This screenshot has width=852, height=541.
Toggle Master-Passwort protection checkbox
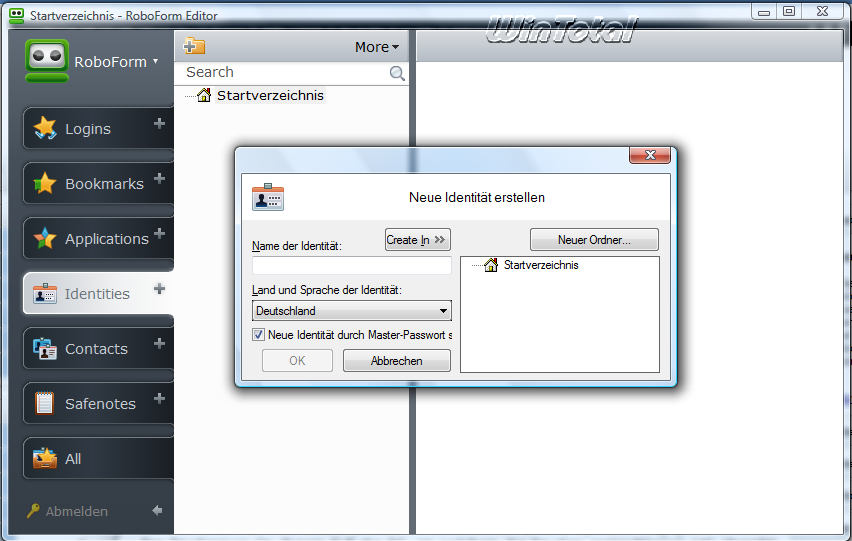(x=259, y=335)
